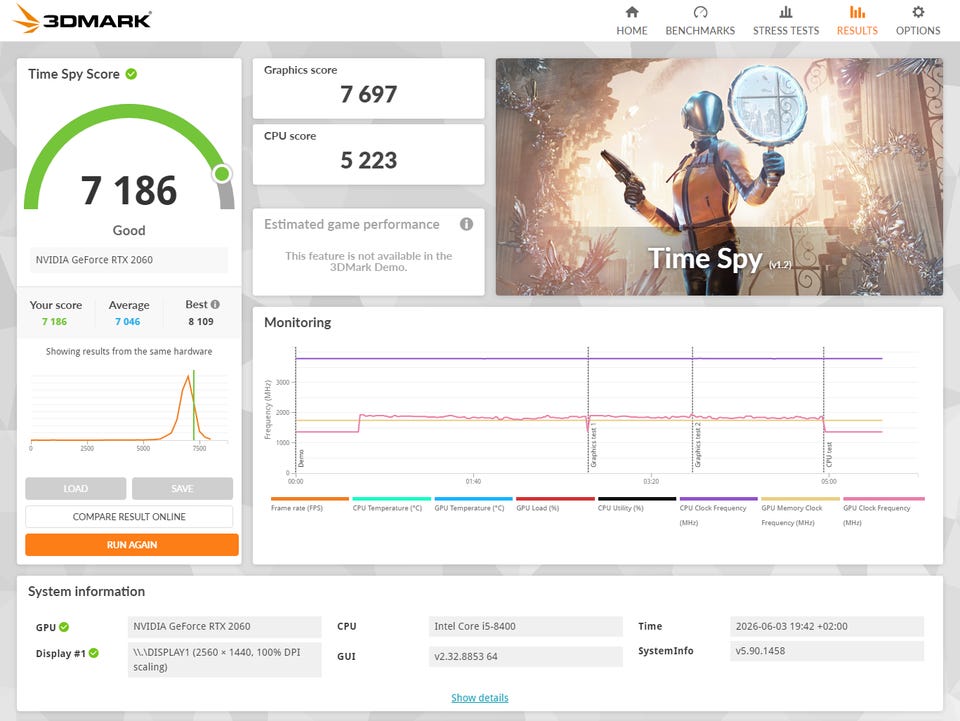This screenshot has height=721, width=960.
Task: Open Options gear icon
Action: tap(918, 12)
